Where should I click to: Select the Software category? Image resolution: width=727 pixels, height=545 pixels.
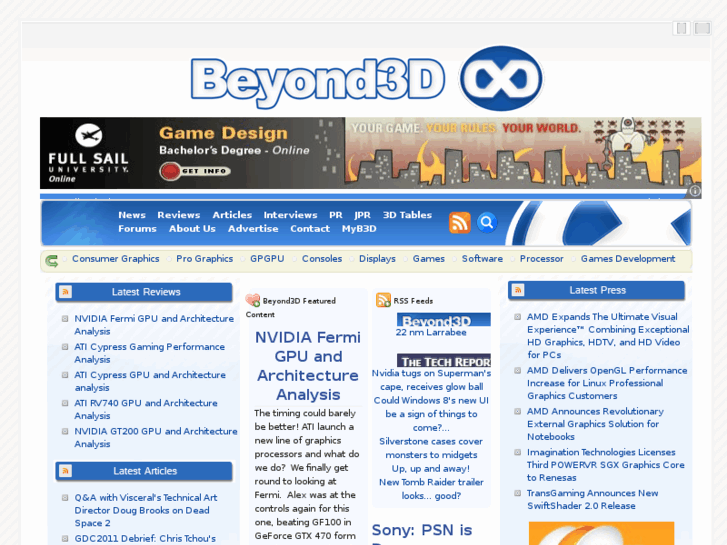(482, 259)
